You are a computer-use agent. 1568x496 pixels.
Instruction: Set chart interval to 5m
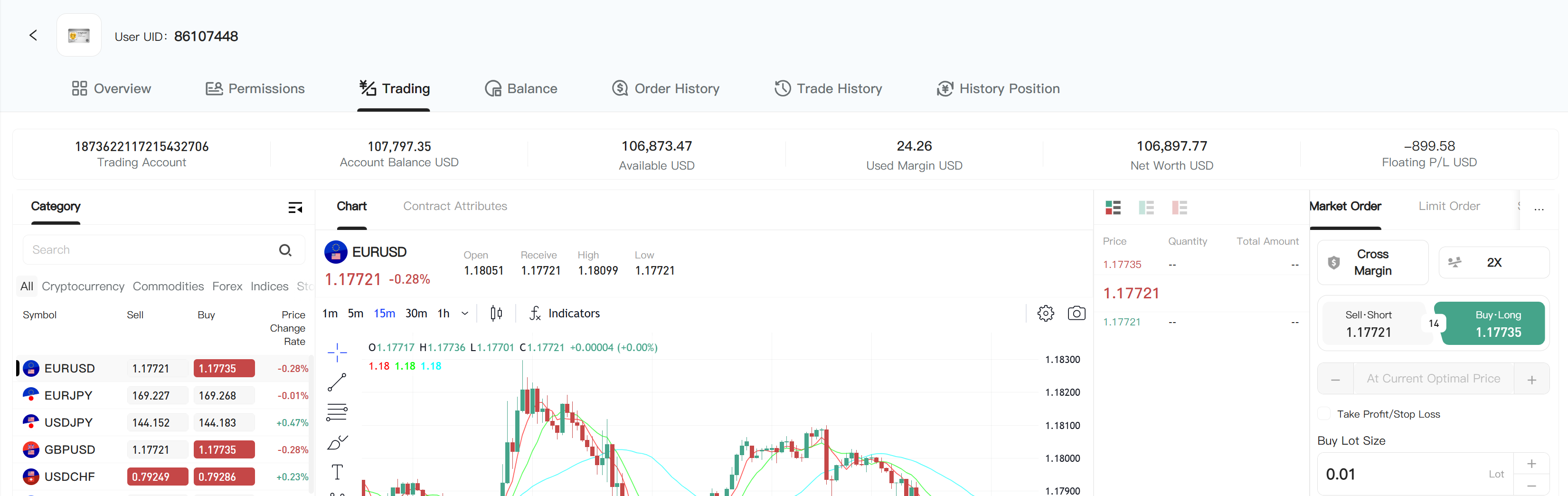(x=356, y=313)
